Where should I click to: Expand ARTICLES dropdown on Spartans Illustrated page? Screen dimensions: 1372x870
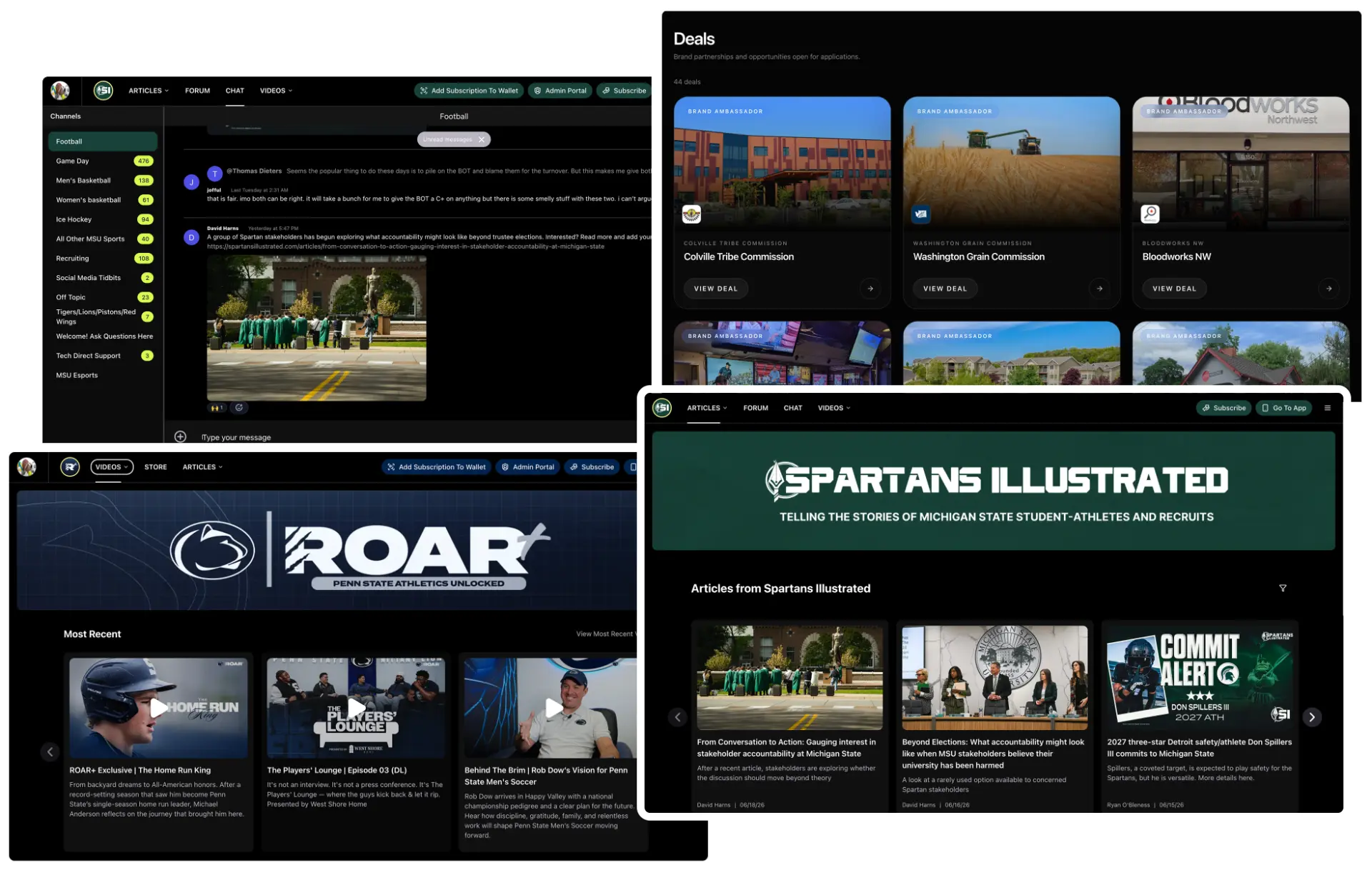pyautogui.click(x=707, y=408)
